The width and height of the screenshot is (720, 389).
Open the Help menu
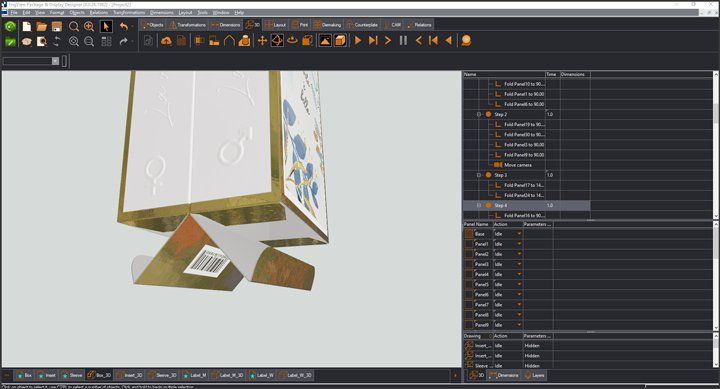(x=239, y=12)
